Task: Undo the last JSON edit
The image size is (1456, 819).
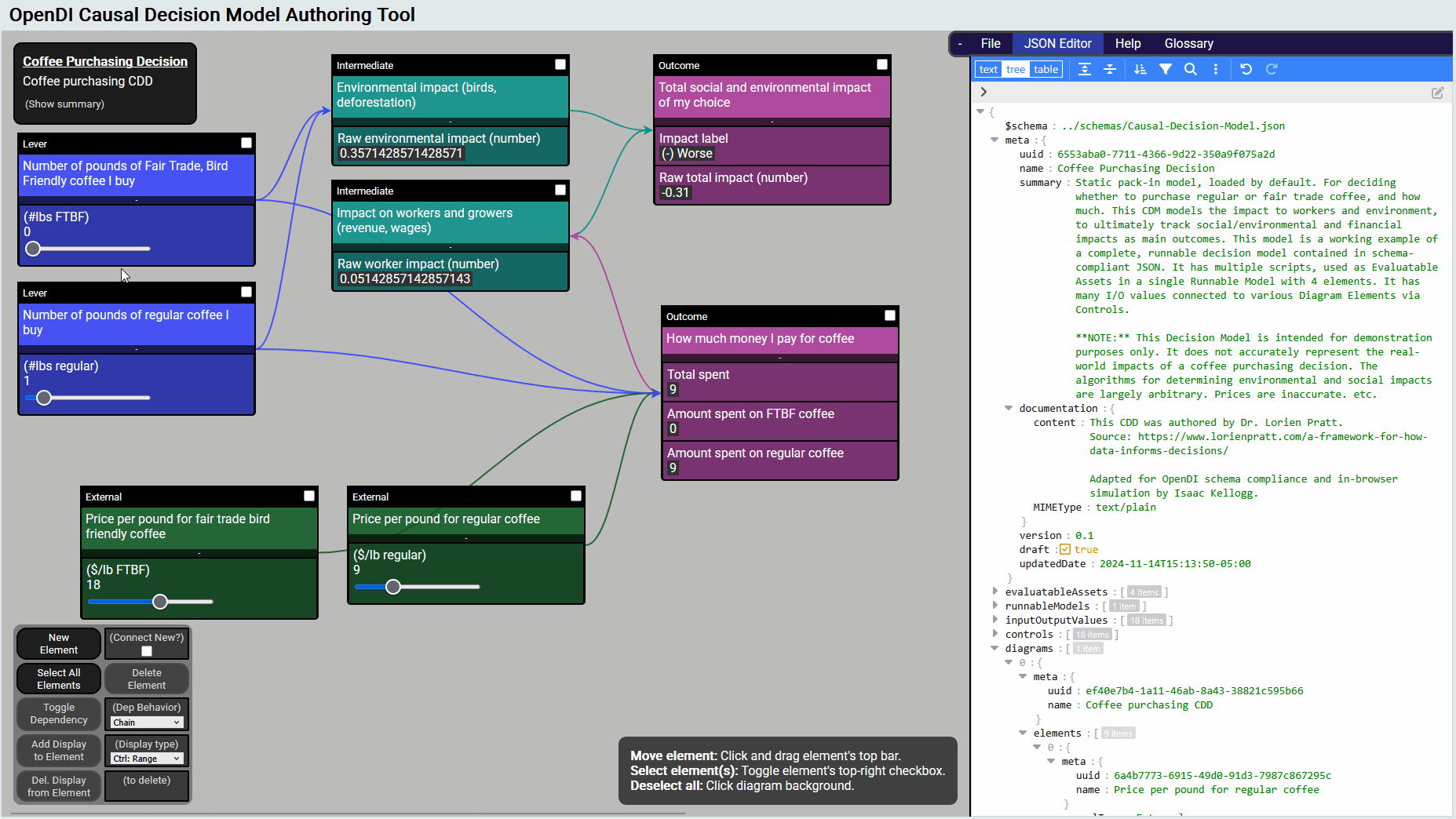Action: click(1246, 69)
